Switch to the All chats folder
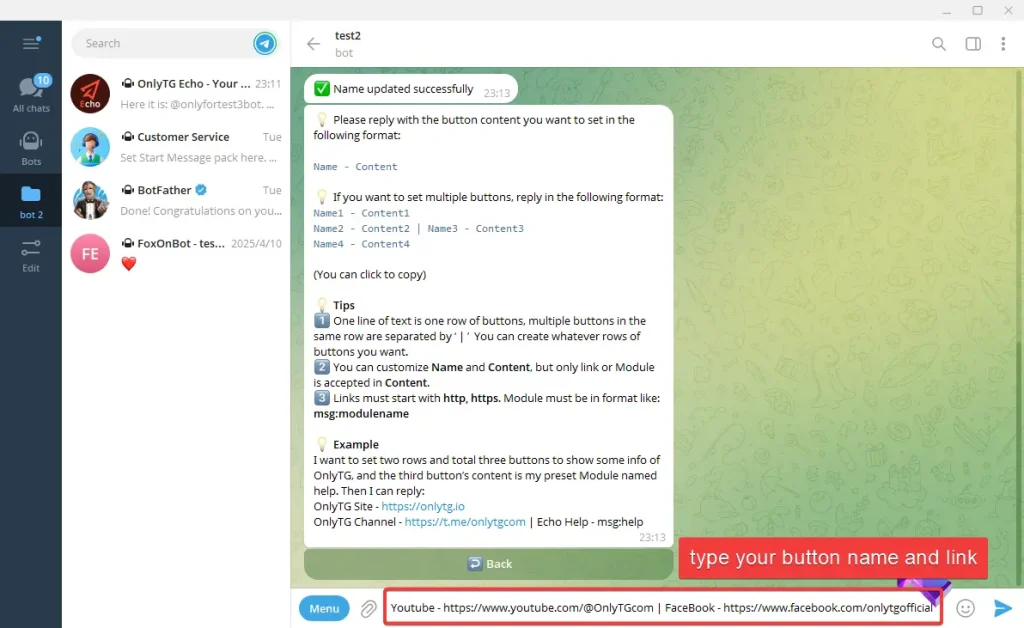This screenshot has height=628, width=1024. pos(31,94)
